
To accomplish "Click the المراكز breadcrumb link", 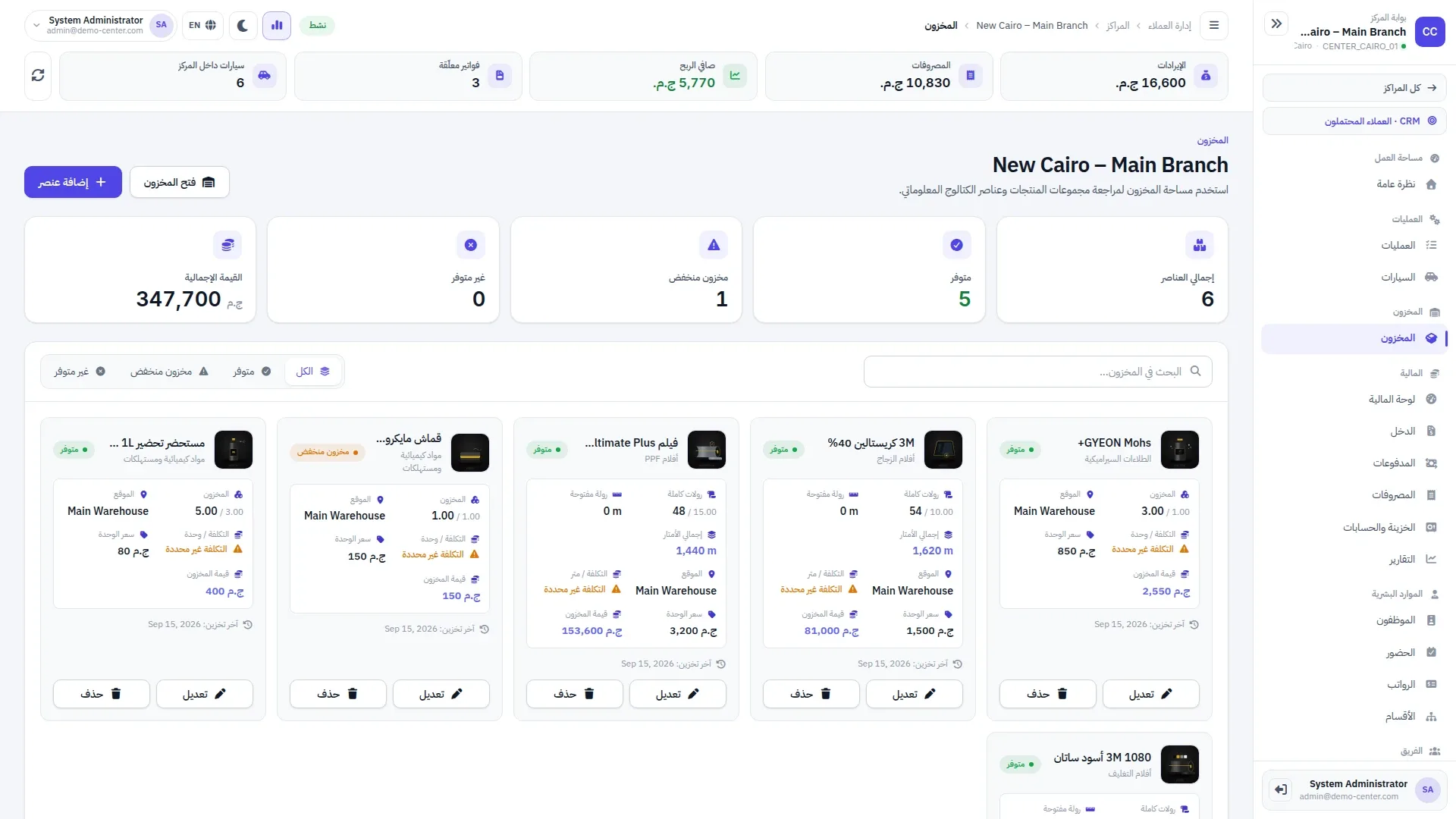I will click(1118, 26).
